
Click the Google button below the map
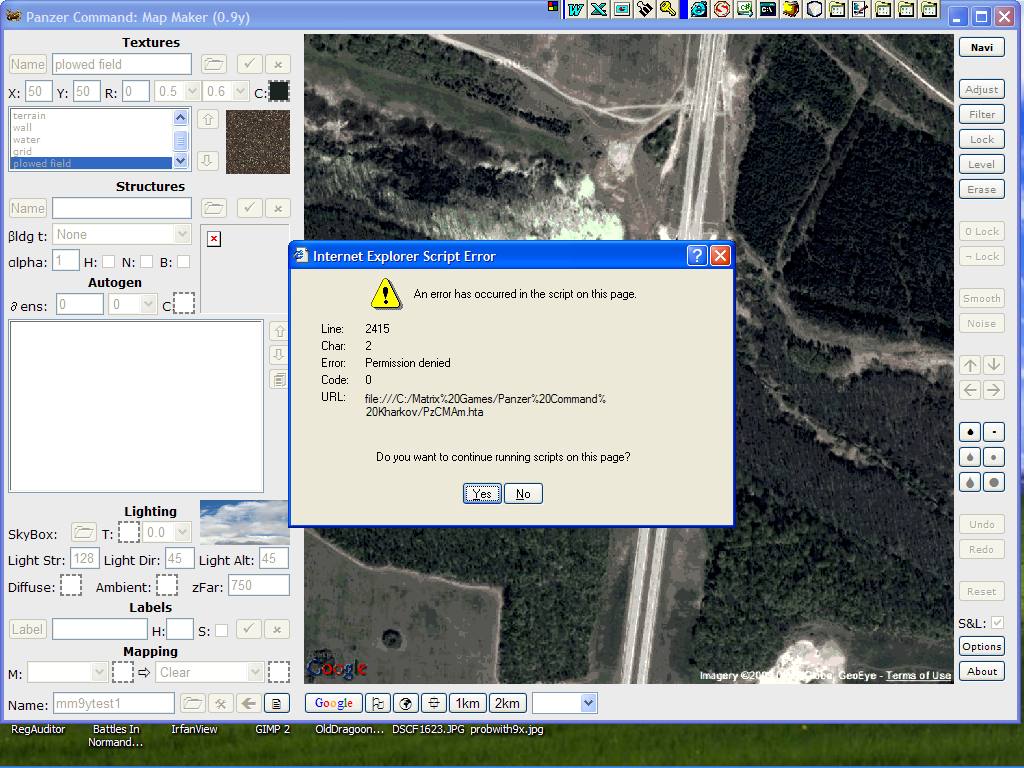tap(334, 703)
